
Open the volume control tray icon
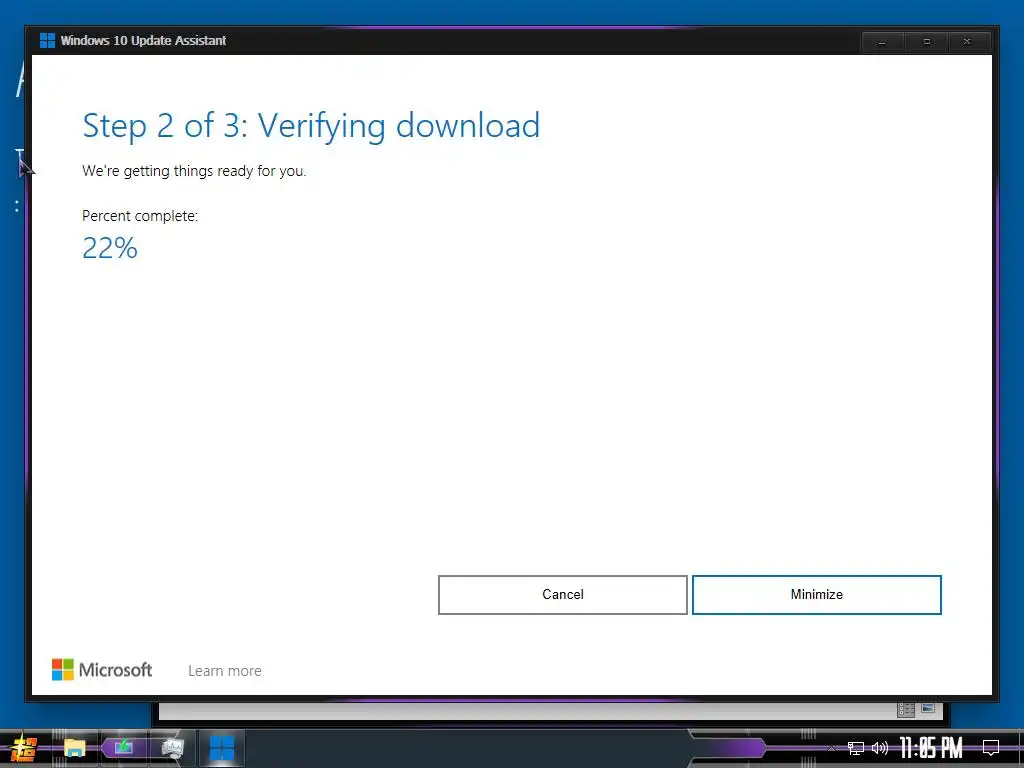(x=880, y=748)
